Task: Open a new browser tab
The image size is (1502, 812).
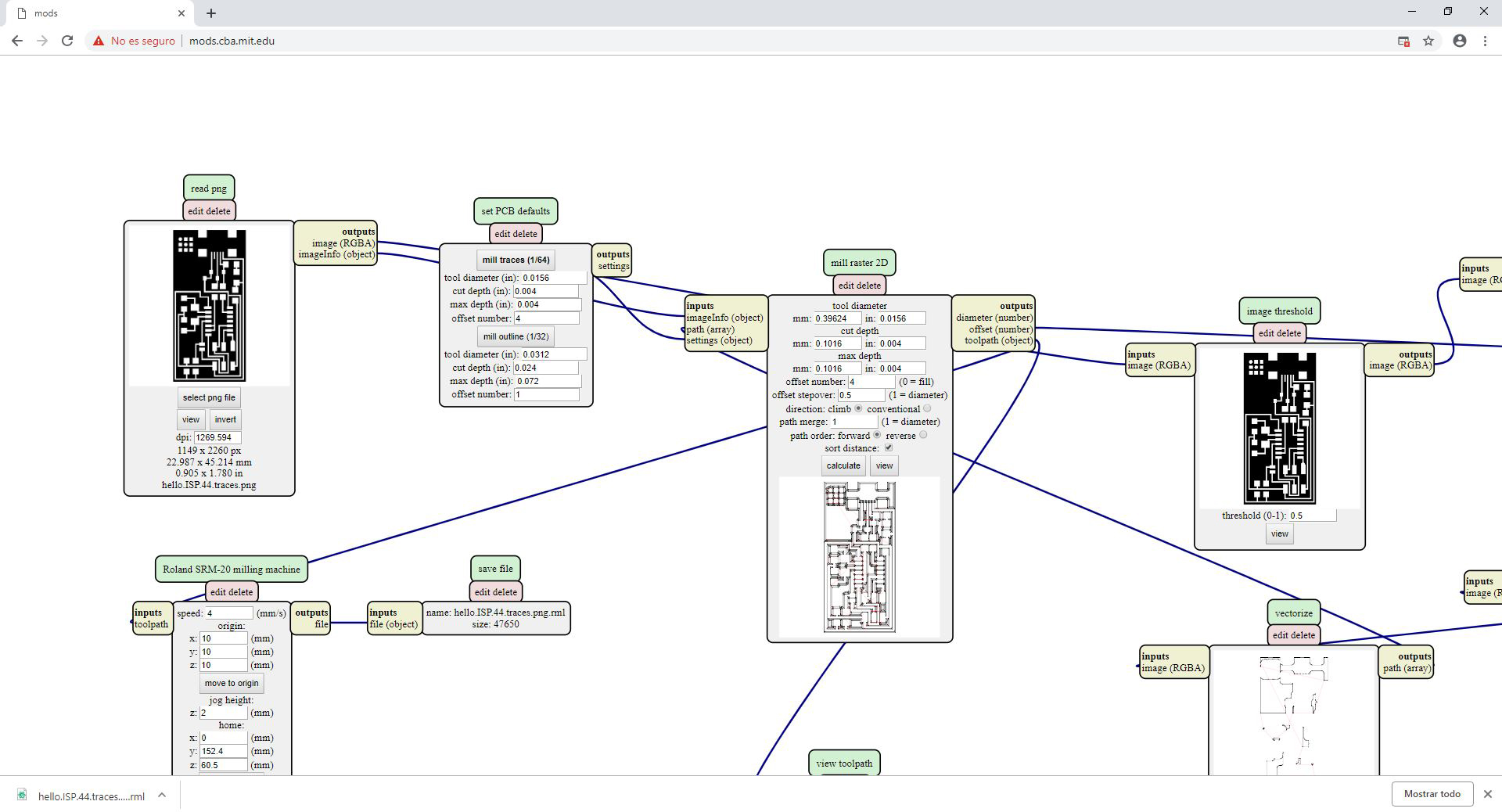Action: 211,13
